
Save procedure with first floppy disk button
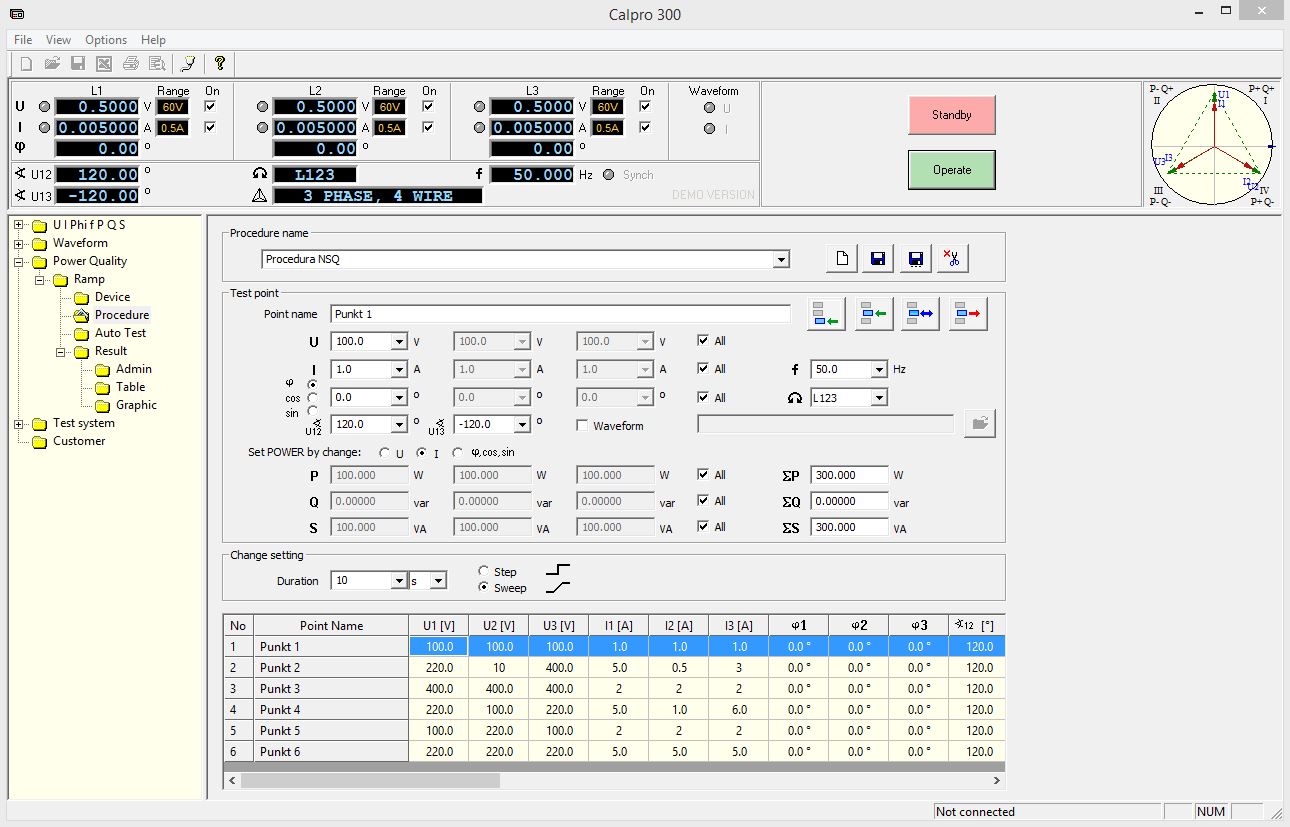click(878, 259)
